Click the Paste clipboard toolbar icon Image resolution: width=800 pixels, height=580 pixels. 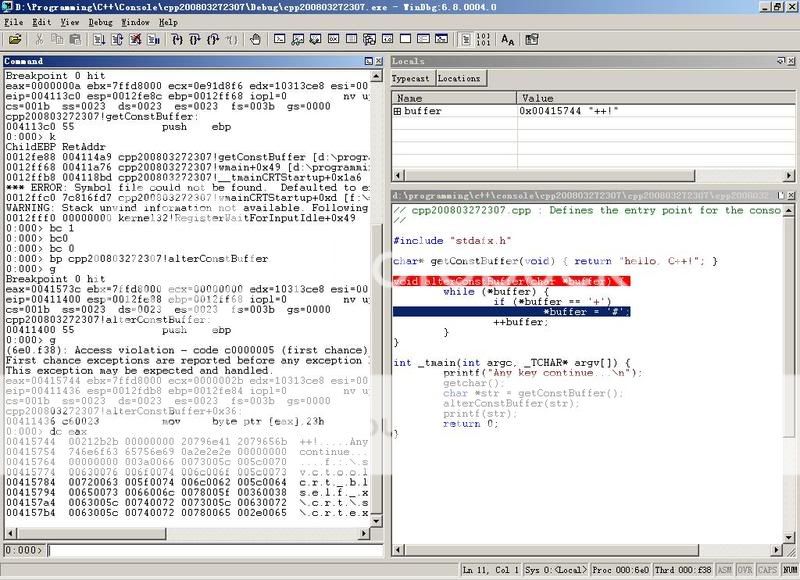pos(75,39)
